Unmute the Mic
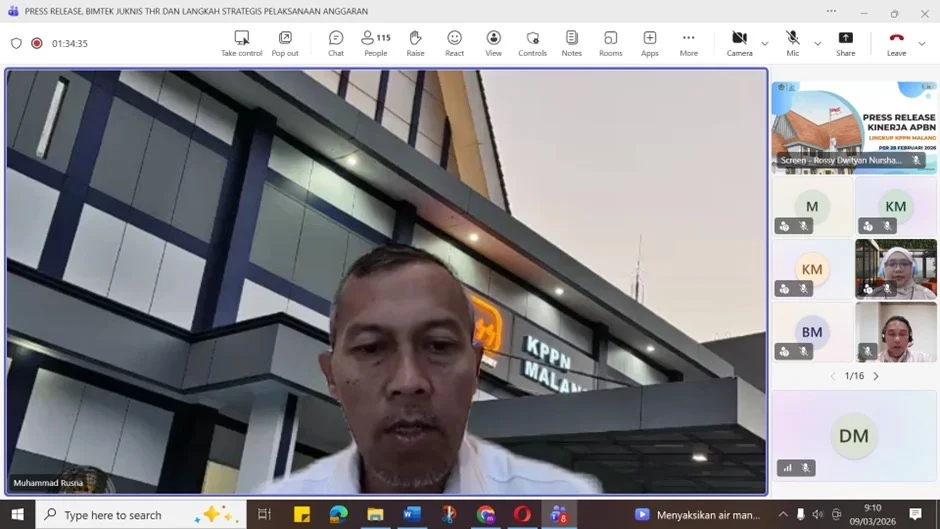 click(x=792, y=43)
